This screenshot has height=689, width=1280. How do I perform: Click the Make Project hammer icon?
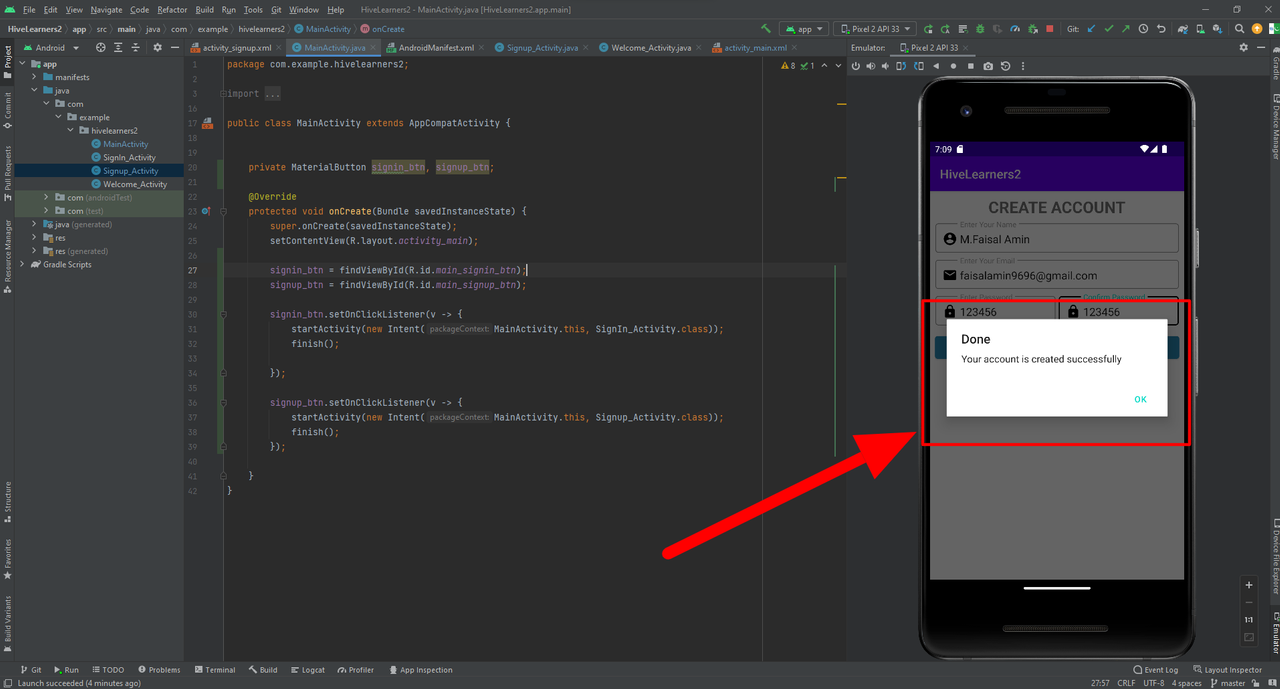[766, 29]
